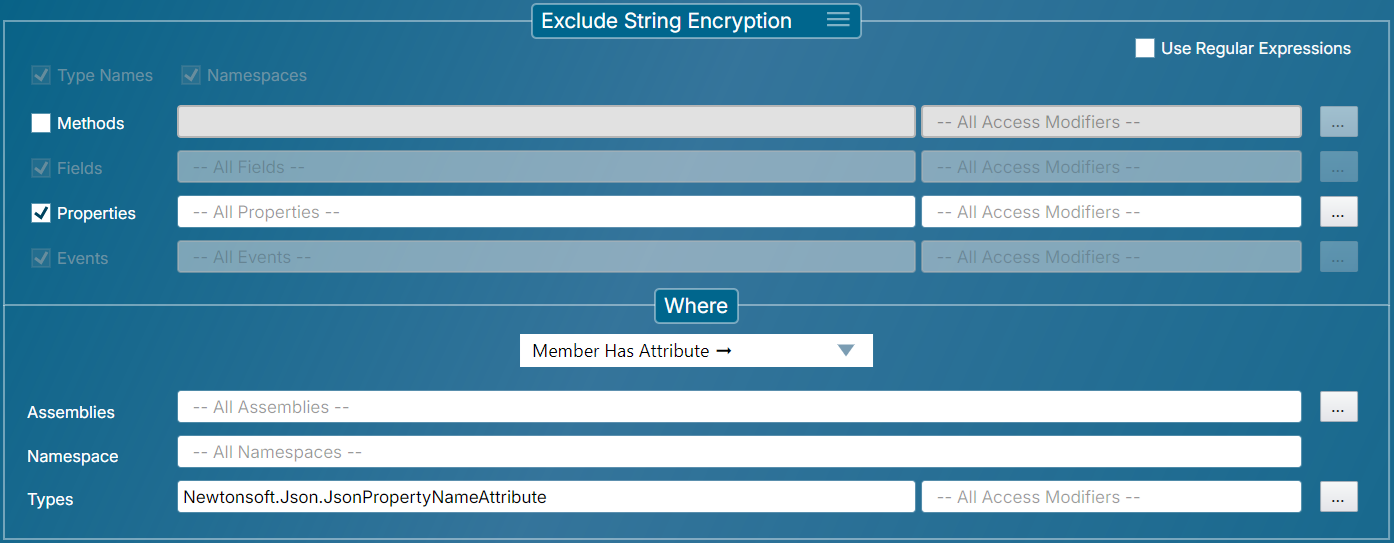Check the Methods checkbox
This screenshot has width=1394, height=543.
pos(41,123)
